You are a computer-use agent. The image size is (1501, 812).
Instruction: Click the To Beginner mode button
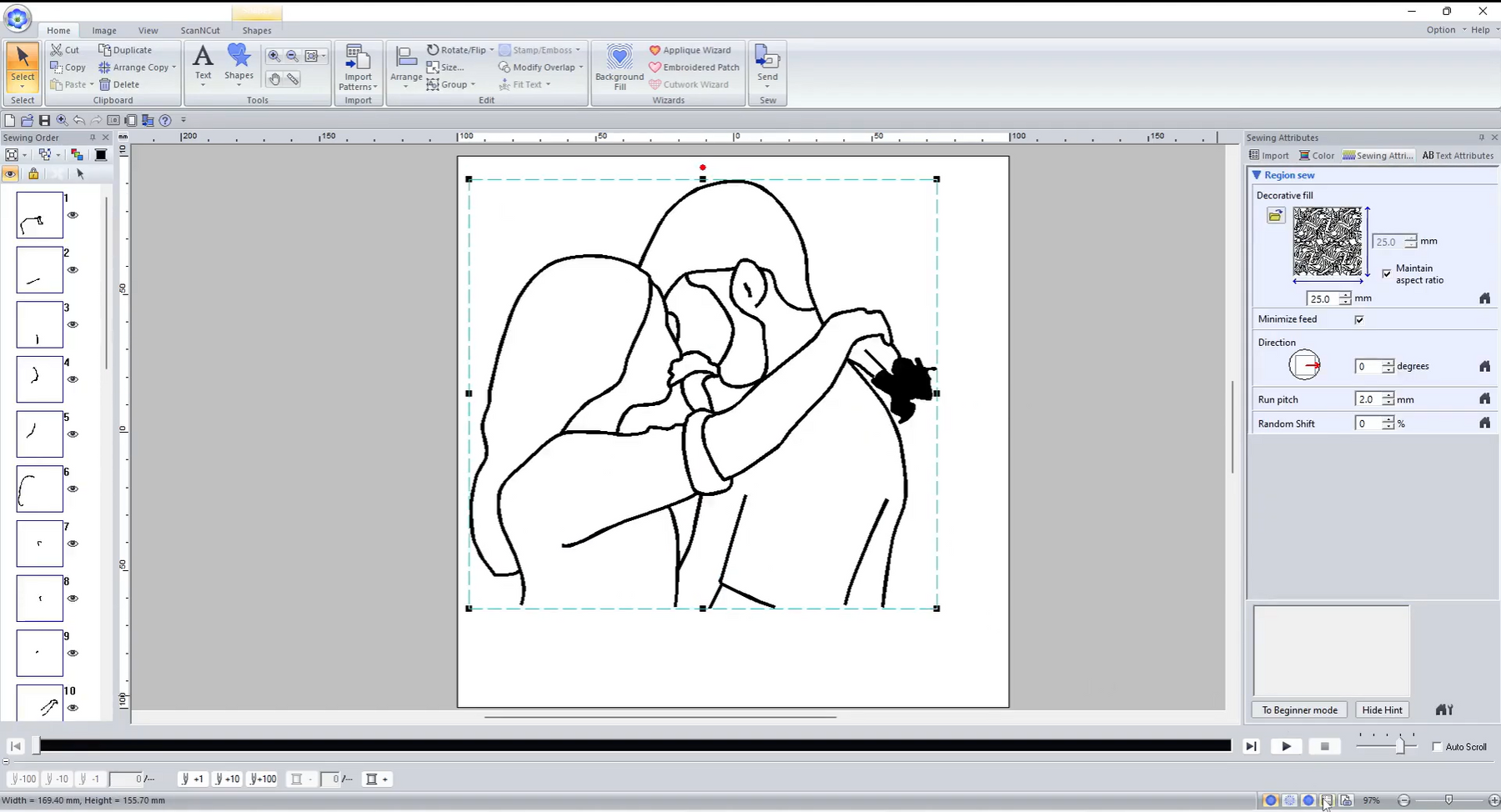coord(1299,710)
